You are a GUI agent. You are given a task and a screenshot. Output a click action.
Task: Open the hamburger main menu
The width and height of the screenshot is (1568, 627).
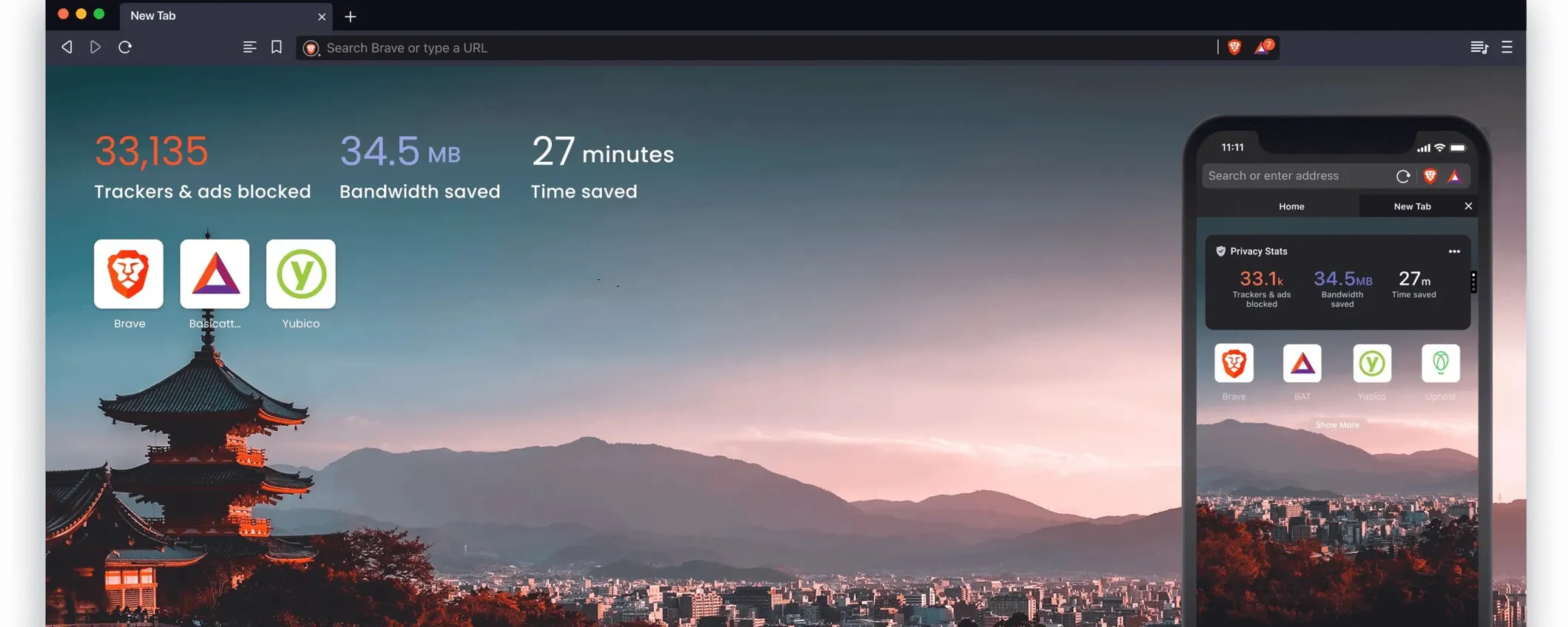point(1507,47)
